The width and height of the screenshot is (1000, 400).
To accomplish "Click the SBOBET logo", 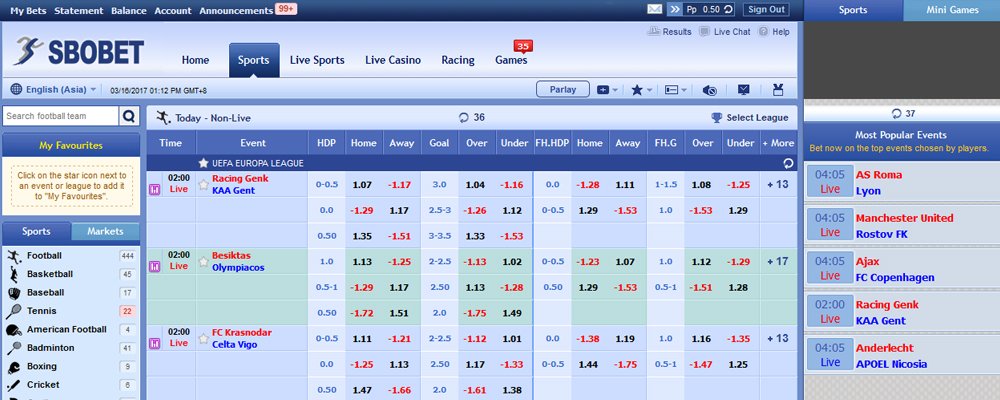I will pyautogui.click(x=78, y=52).
